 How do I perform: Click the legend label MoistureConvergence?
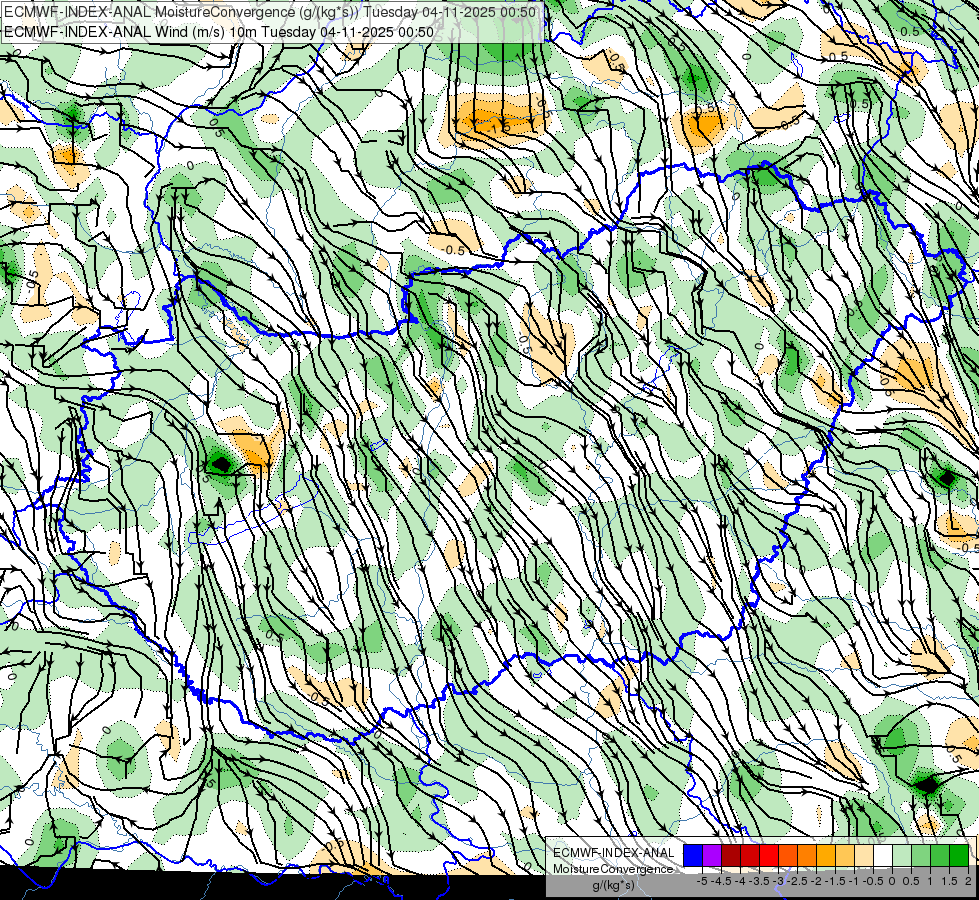point(613,869)
